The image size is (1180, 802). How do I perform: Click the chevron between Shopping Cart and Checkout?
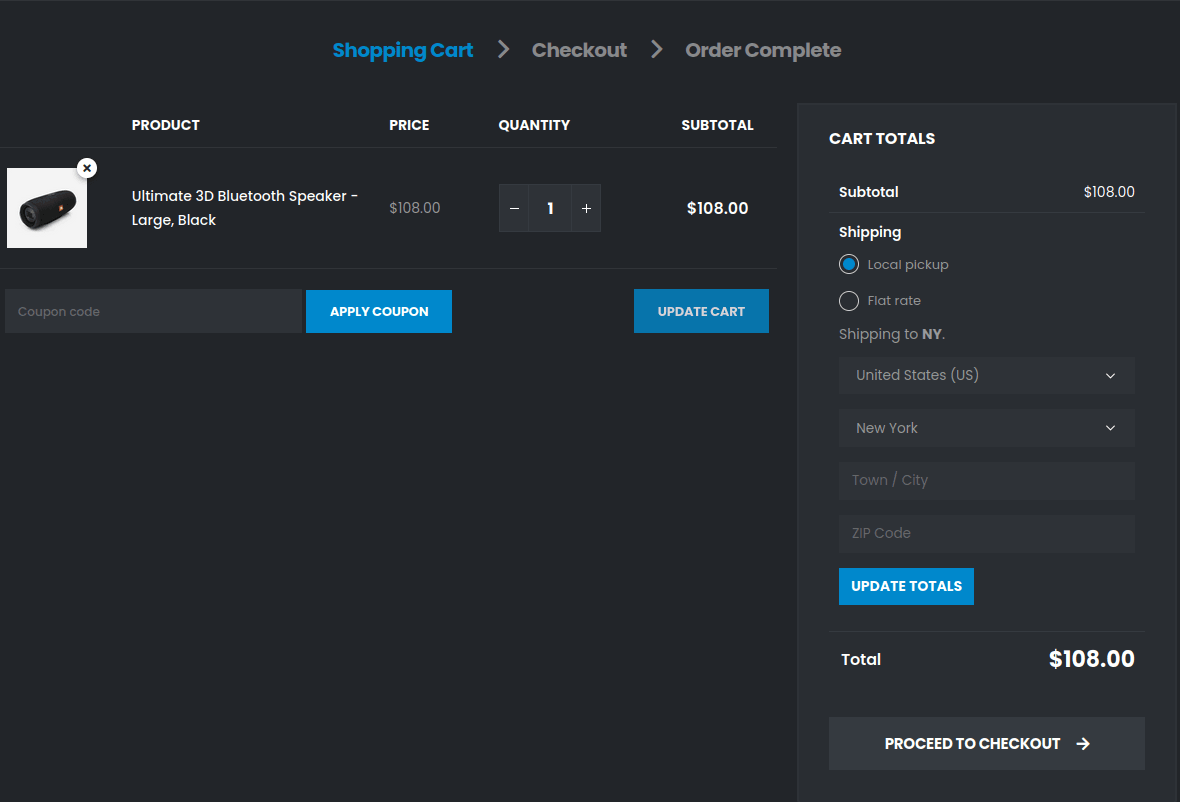coord(503,49)
